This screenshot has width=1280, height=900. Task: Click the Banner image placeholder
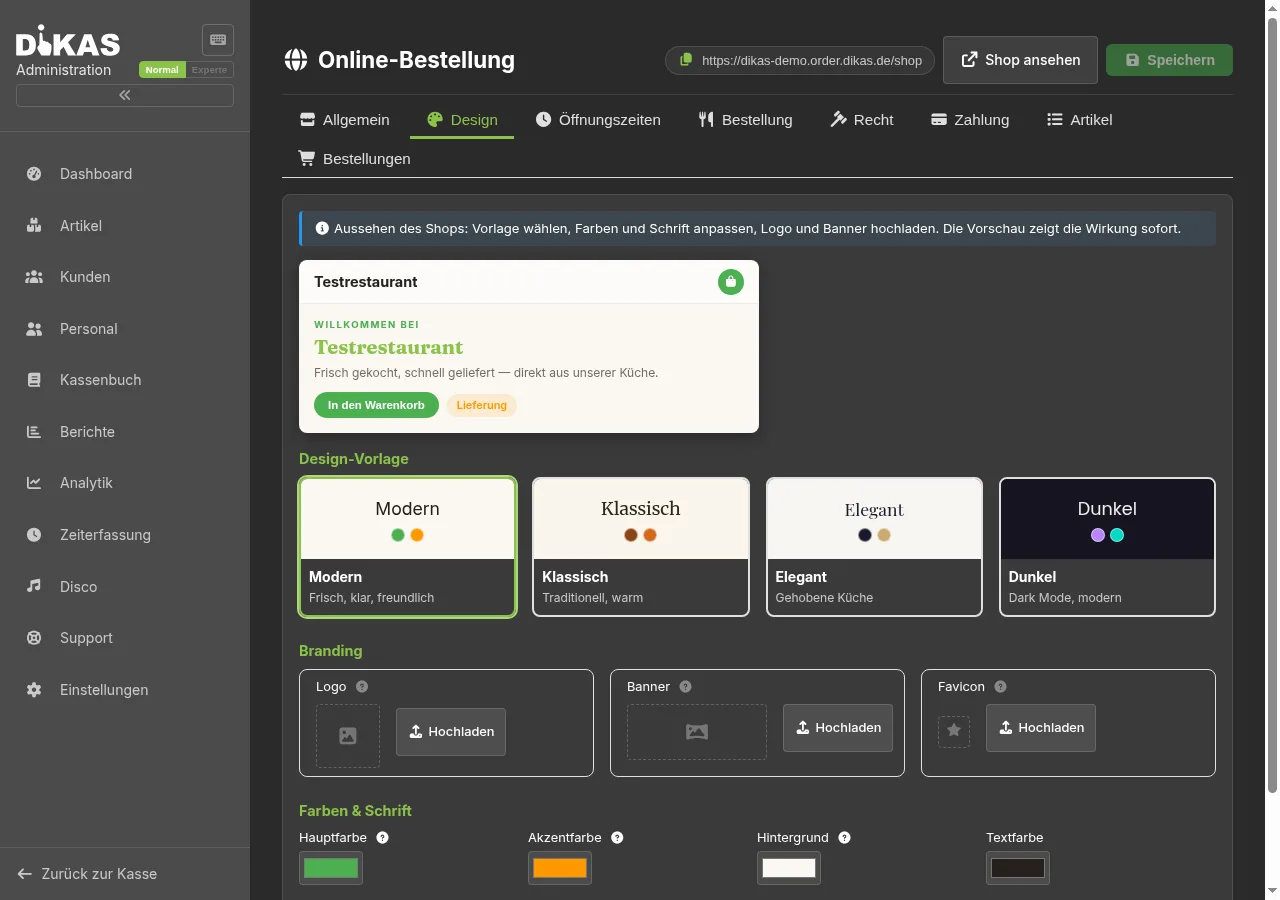click(697, 732)
